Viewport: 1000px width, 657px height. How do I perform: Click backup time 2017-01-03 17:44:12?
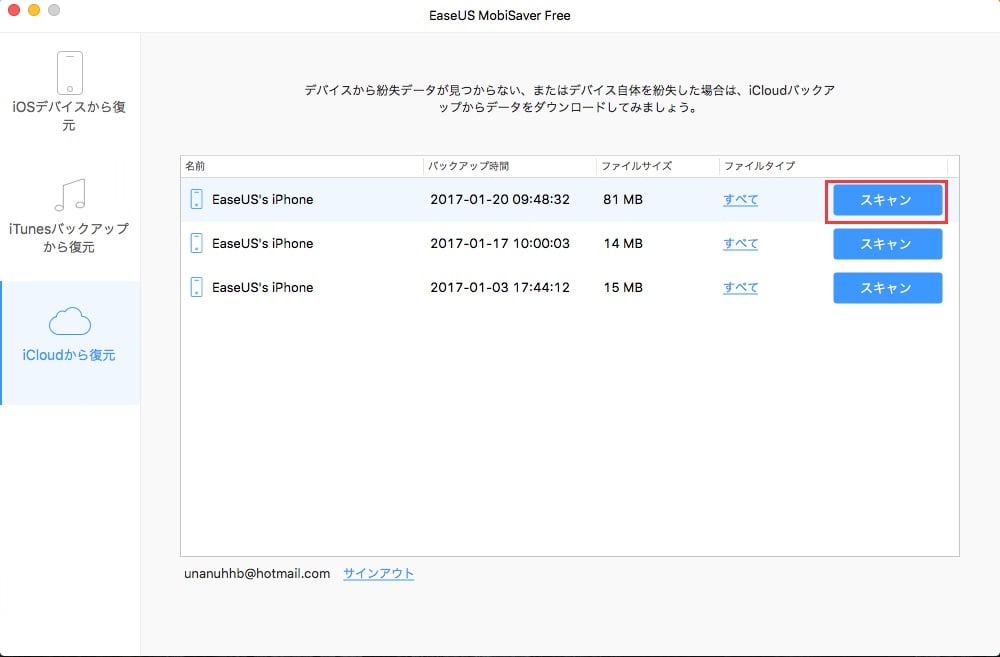coord(500,288)
